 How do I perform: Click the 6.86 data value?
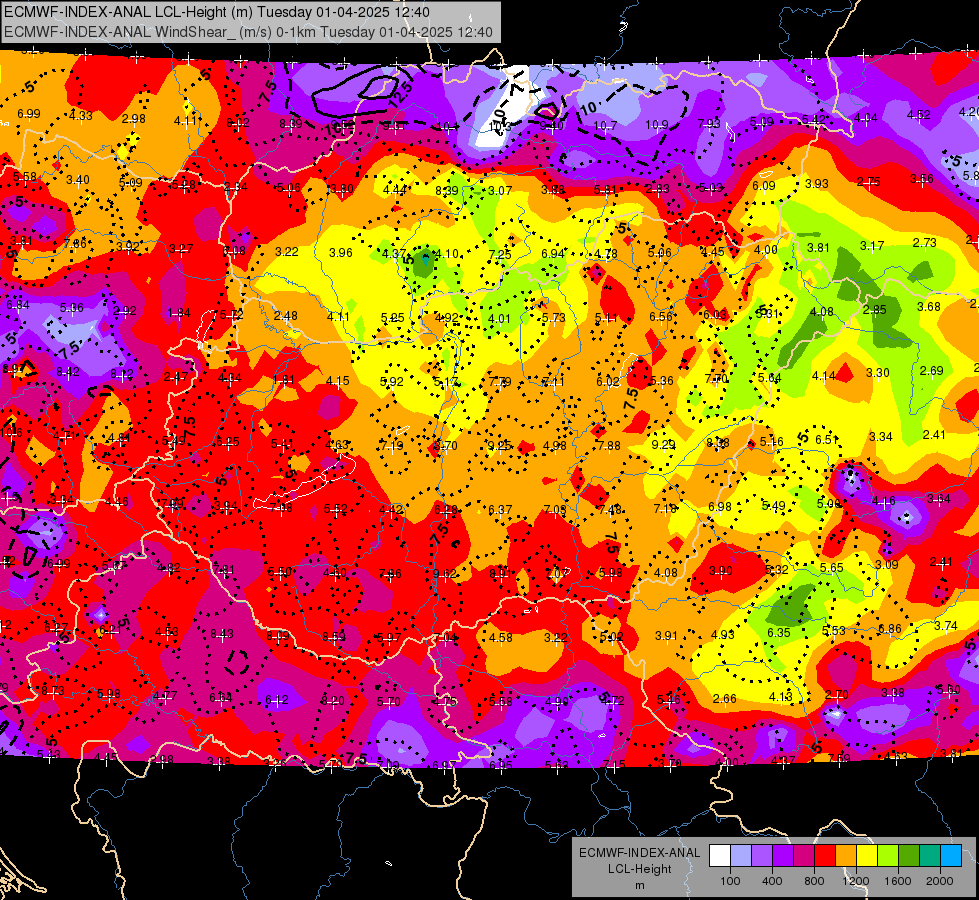point(890,628)
